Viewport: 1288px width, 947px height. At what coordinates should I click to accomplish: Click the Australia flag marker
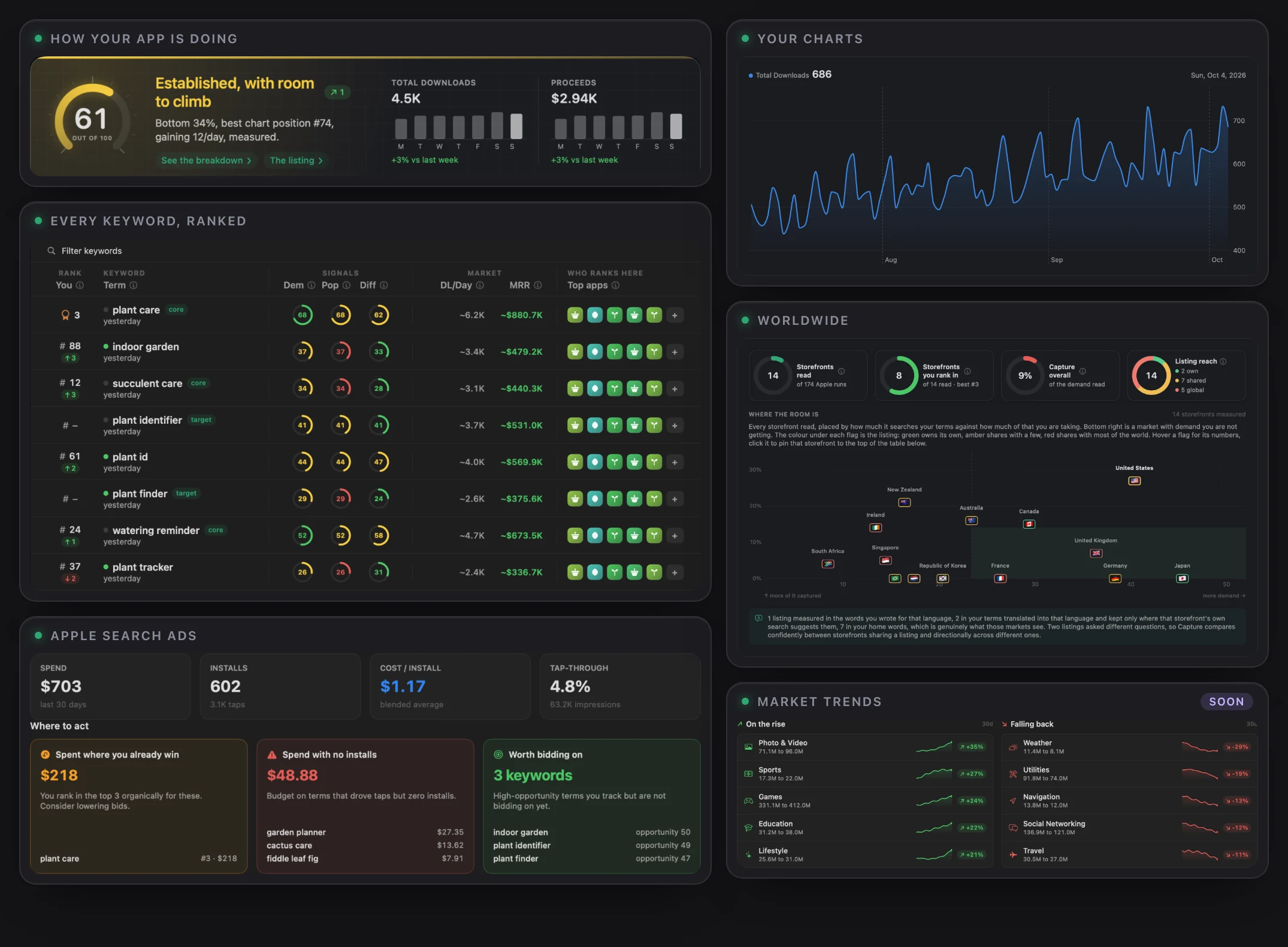(x=972, y=520)
